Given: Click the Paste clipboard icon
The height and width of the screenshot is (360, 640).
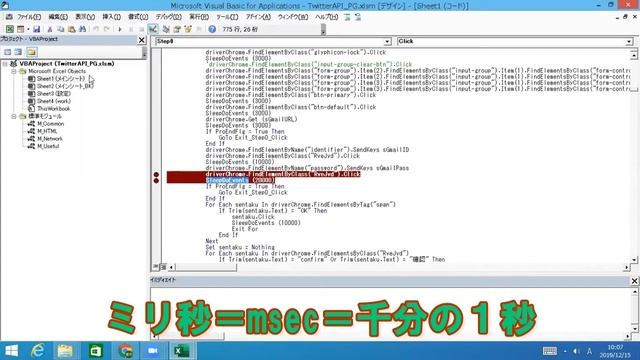Looking at the screenshot, I should 71,29.
